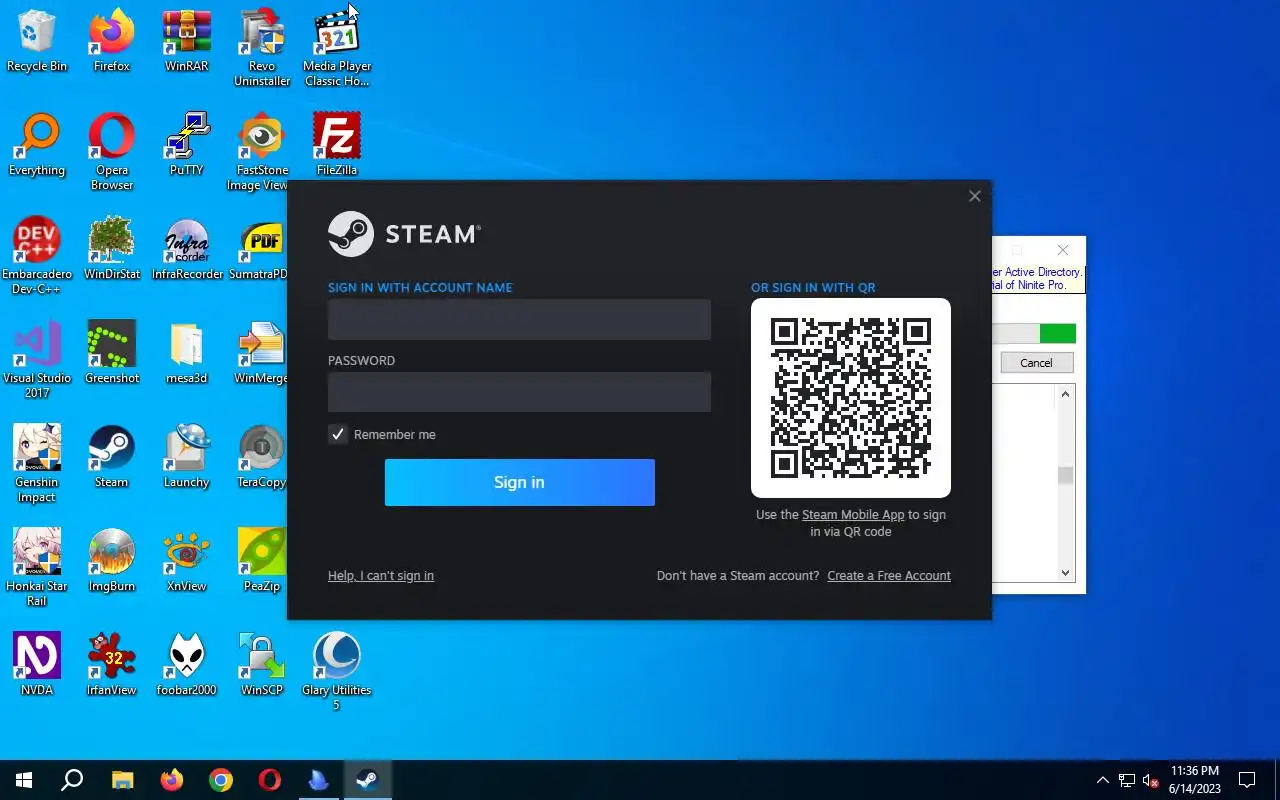Launch Opera from the taskbar
1280x800 pixels.
pos(269,780)
